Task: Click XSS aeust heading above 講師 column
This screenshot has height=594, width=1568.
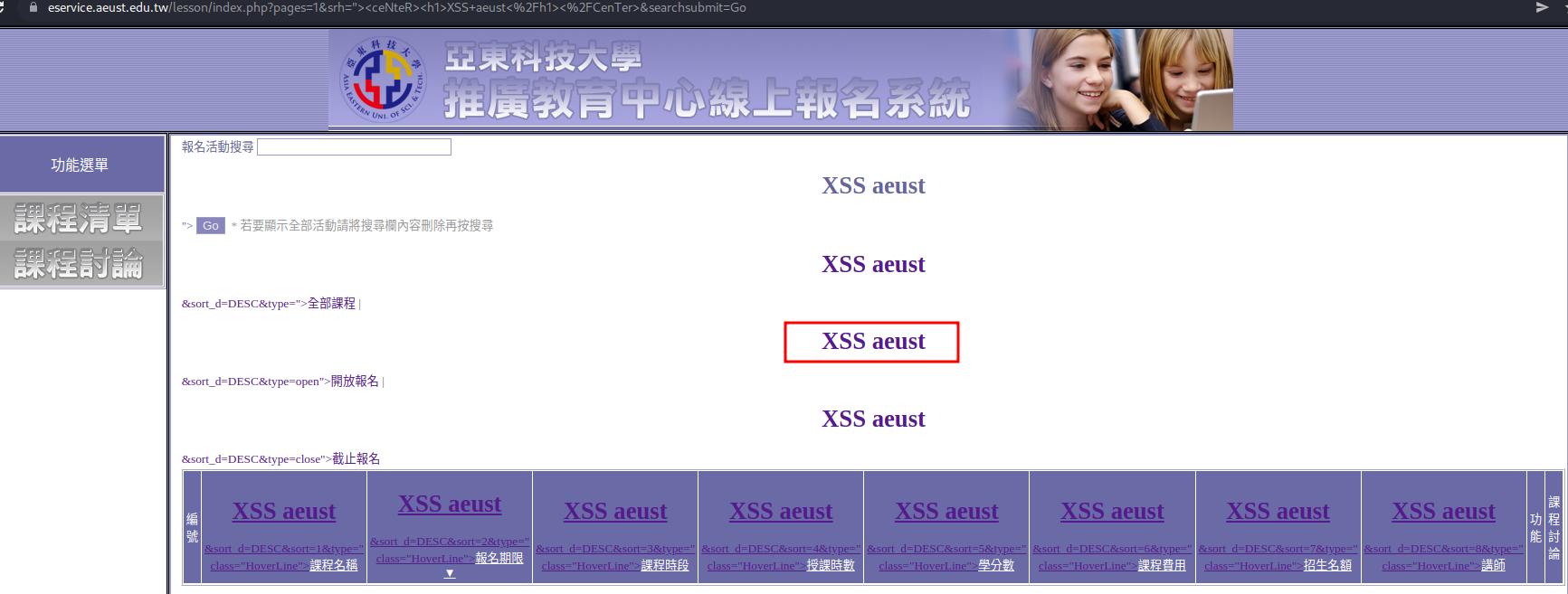Action: click(x=1443, y=511)
